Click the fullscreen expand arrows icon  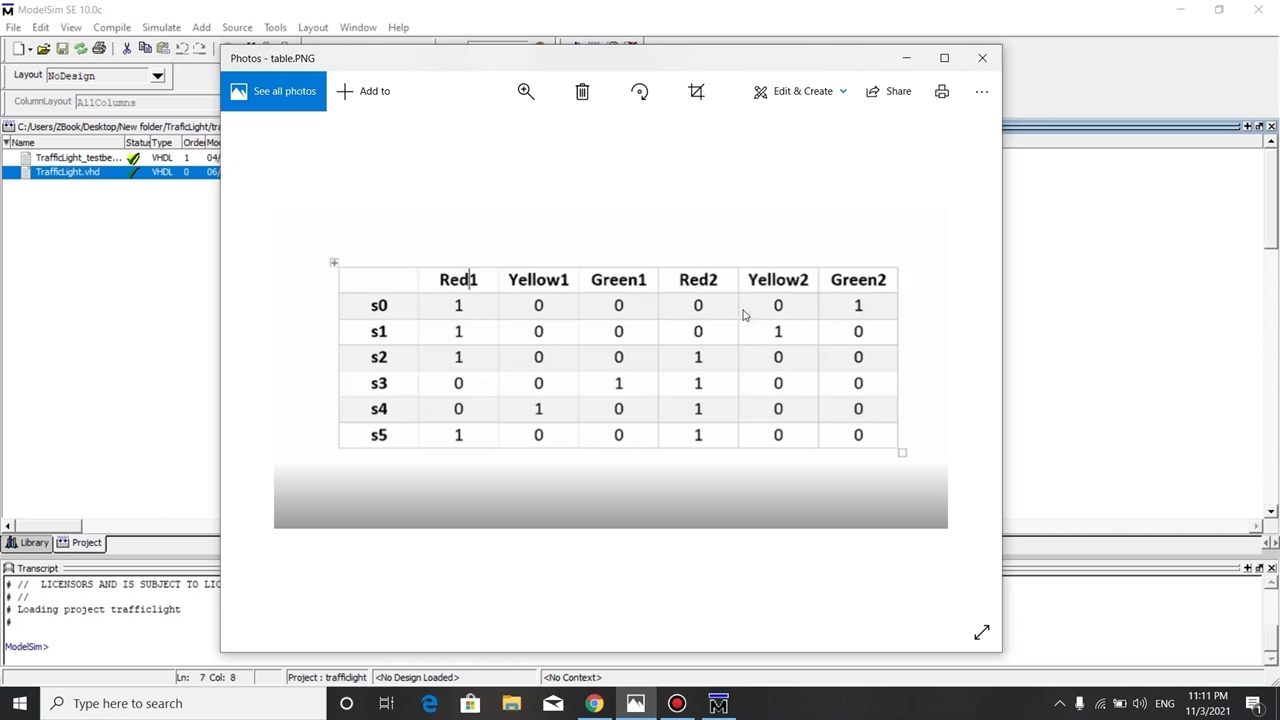click(981, 632)
